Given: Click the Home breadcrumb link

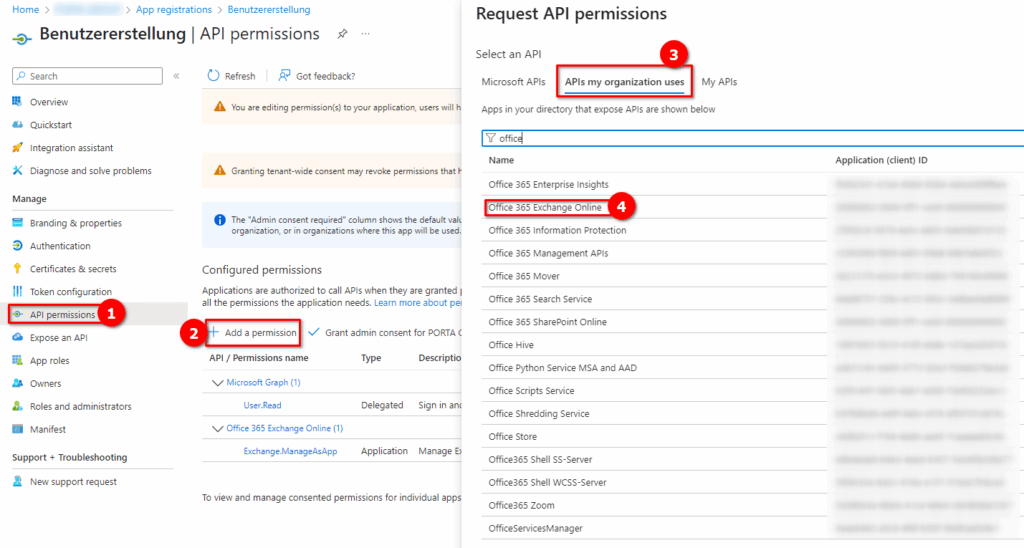Looking at the screenshot, I should [25, 10].
